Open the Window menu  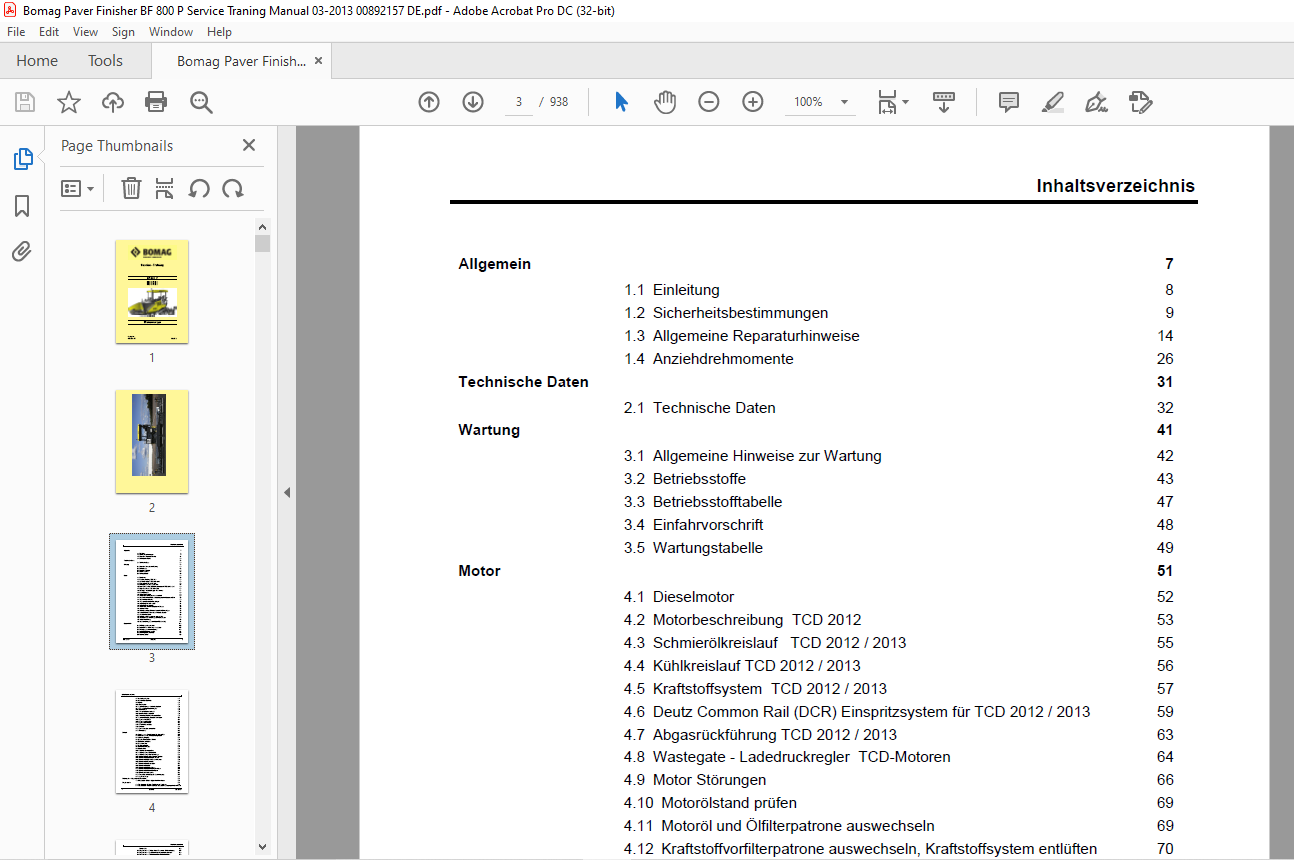coord(171,32)
